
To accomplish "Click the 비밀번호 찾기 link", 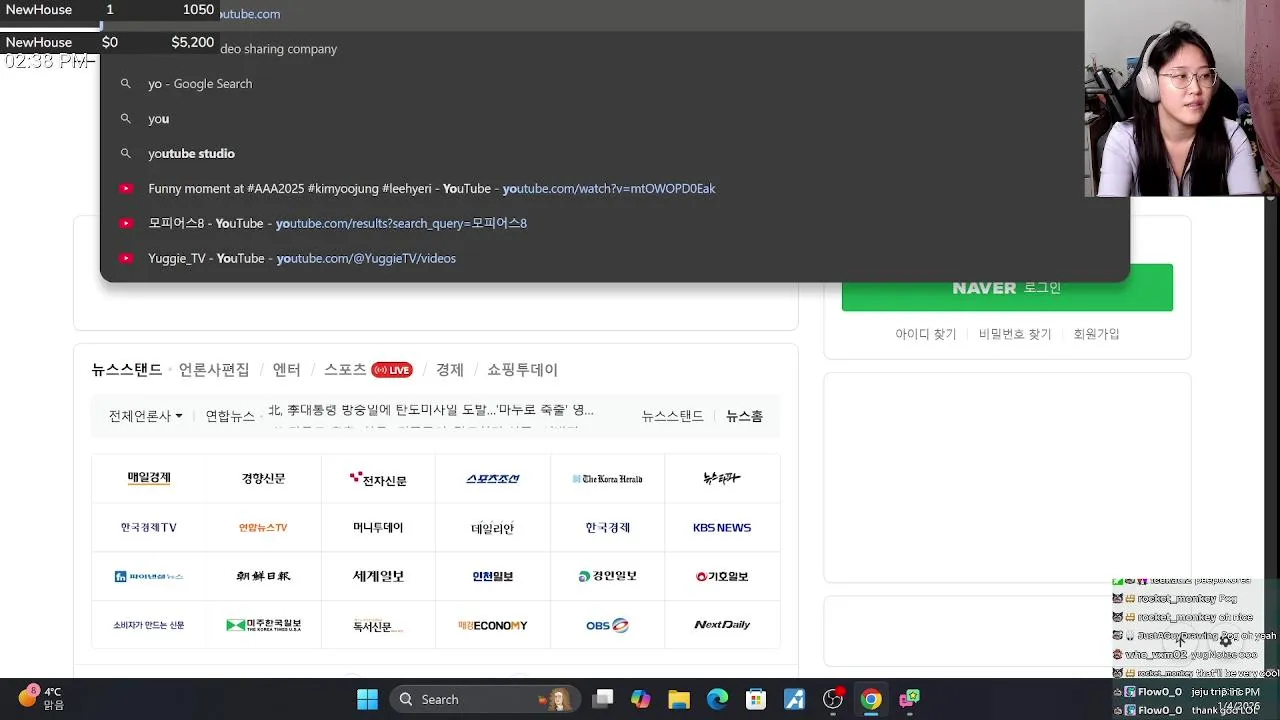I will pyautogui.click(x=1015, y=334).
